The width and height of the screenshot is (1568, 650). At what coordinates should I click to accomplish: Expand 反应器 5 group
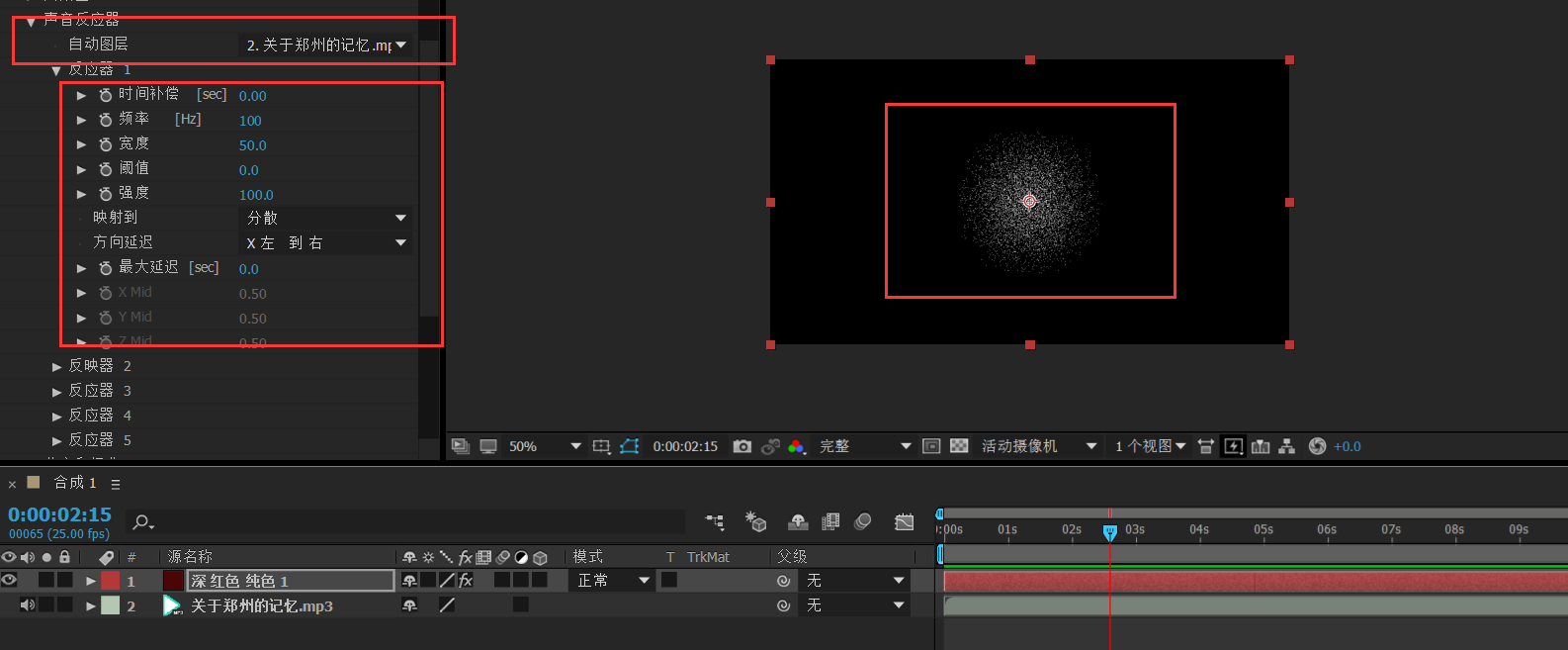56,440
